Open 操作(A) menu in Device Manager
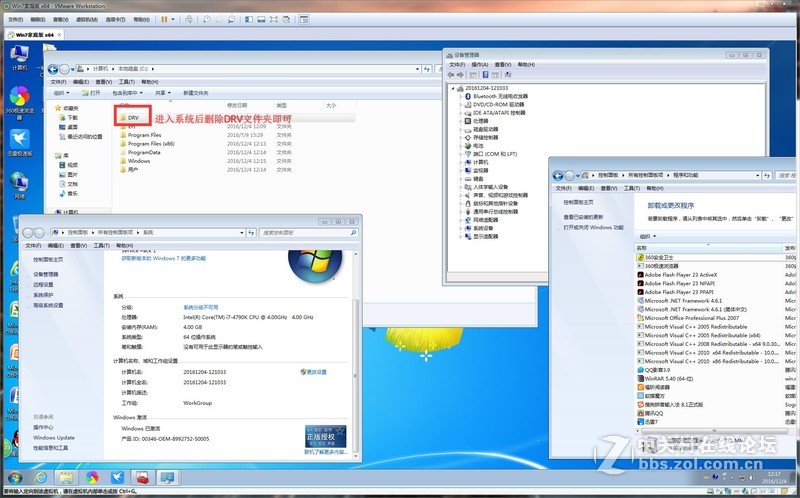 tap(480, 65)
